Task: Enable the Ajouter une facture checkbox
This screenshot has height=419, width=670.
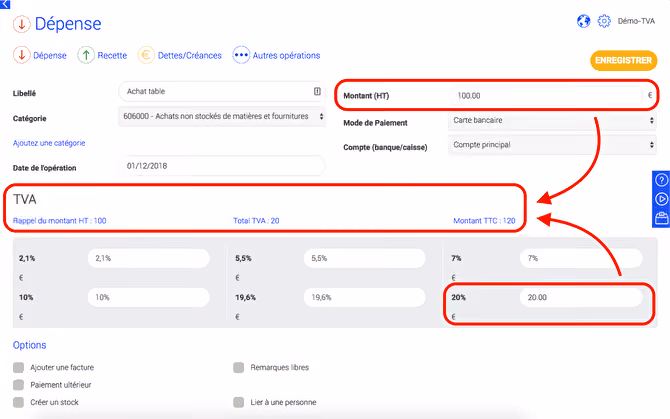Action: tap(18, 367)
